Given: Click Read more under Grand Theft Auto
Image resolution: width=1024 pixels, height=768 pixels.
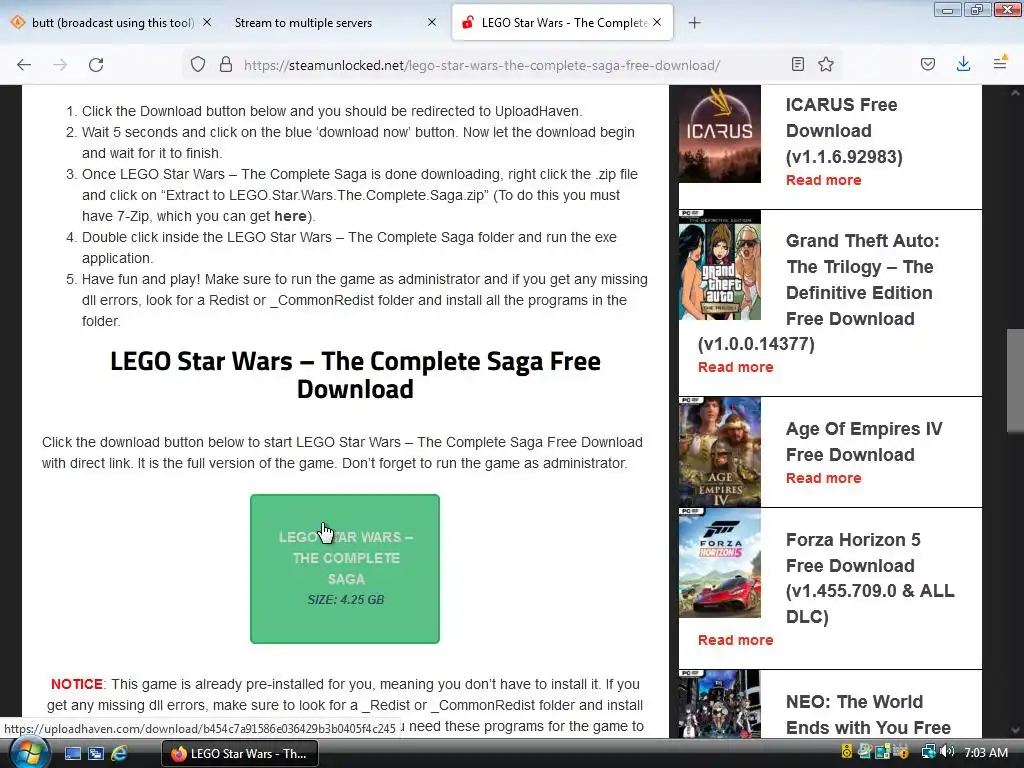Looking at the screenshot, I should [x=735, y=367].
